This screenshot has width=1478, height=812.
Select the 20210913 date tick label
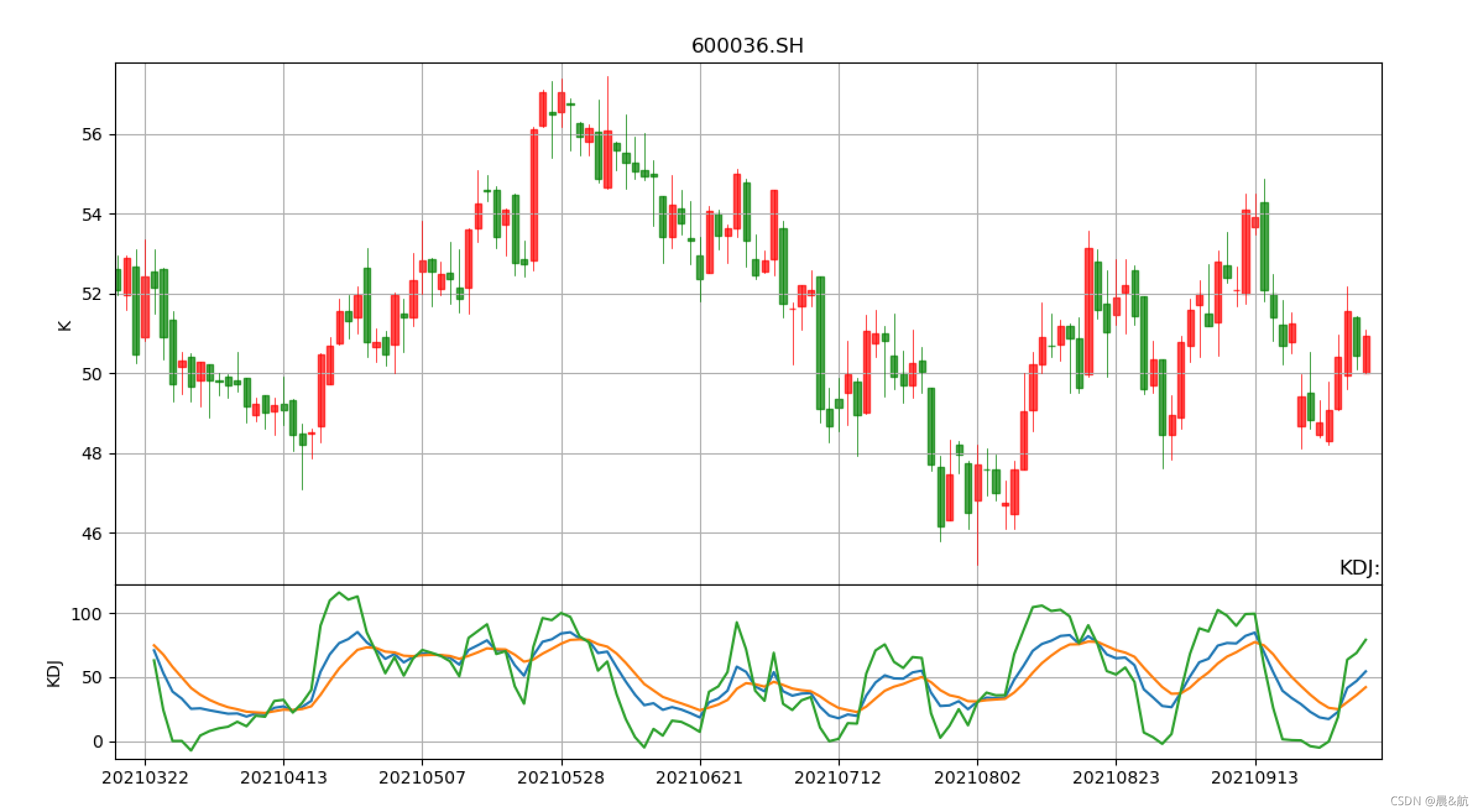(1254, 778)
